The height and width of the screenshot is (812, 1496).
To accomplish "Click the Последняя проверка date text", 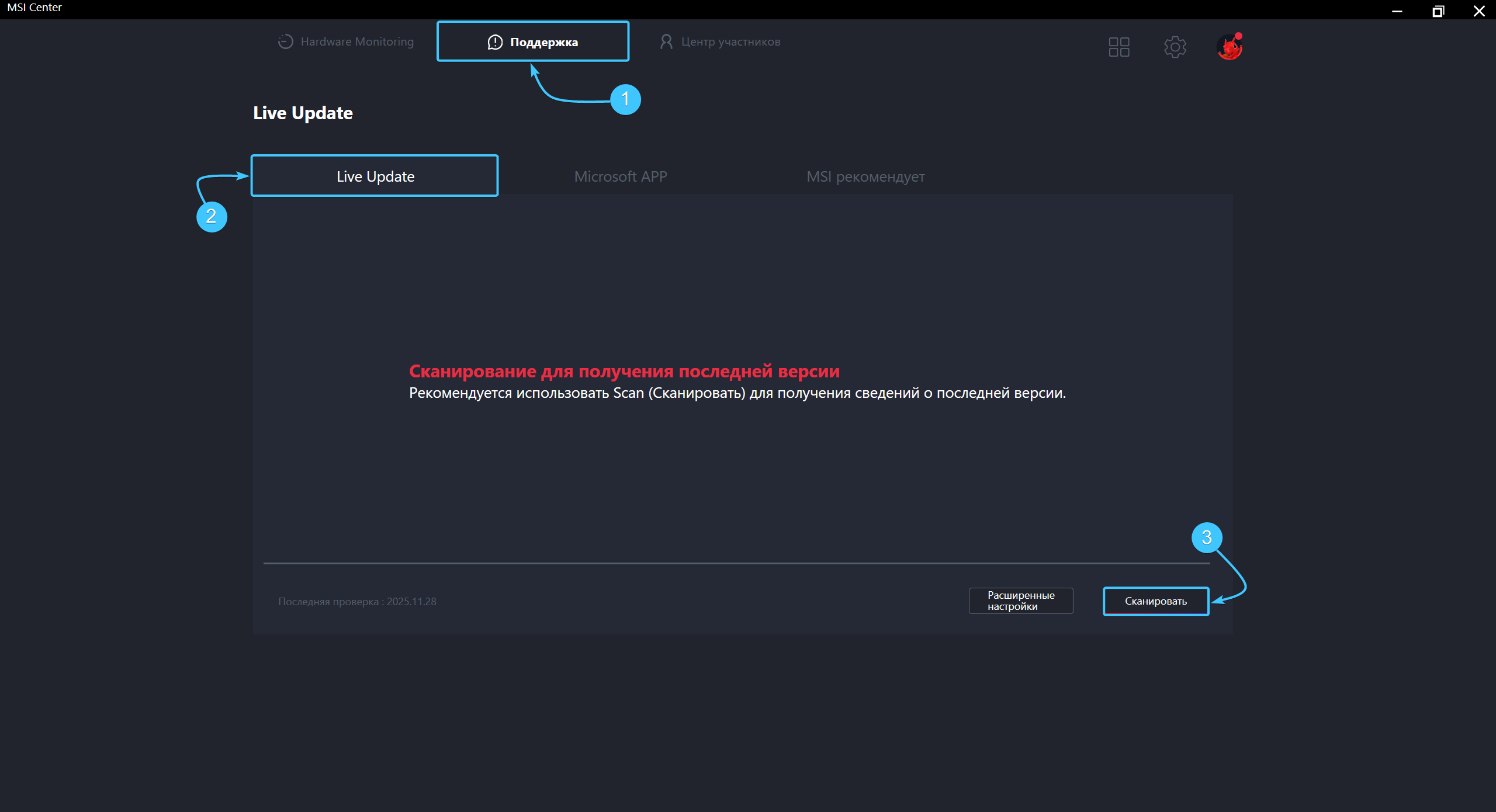I will [x=357, y=602].
